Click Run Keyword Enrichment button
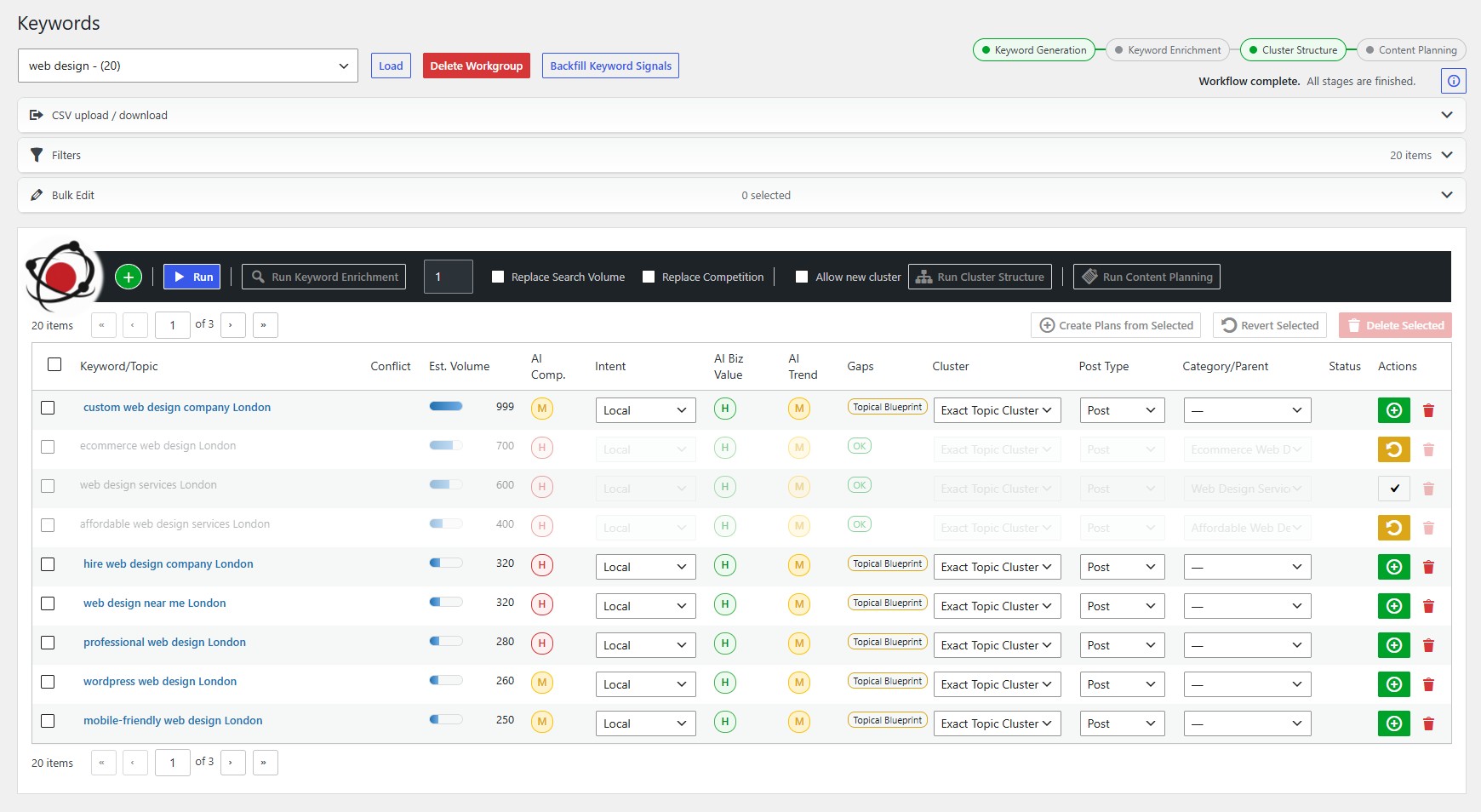Screen dimensions: 1481x812 (x=323, y=277)
